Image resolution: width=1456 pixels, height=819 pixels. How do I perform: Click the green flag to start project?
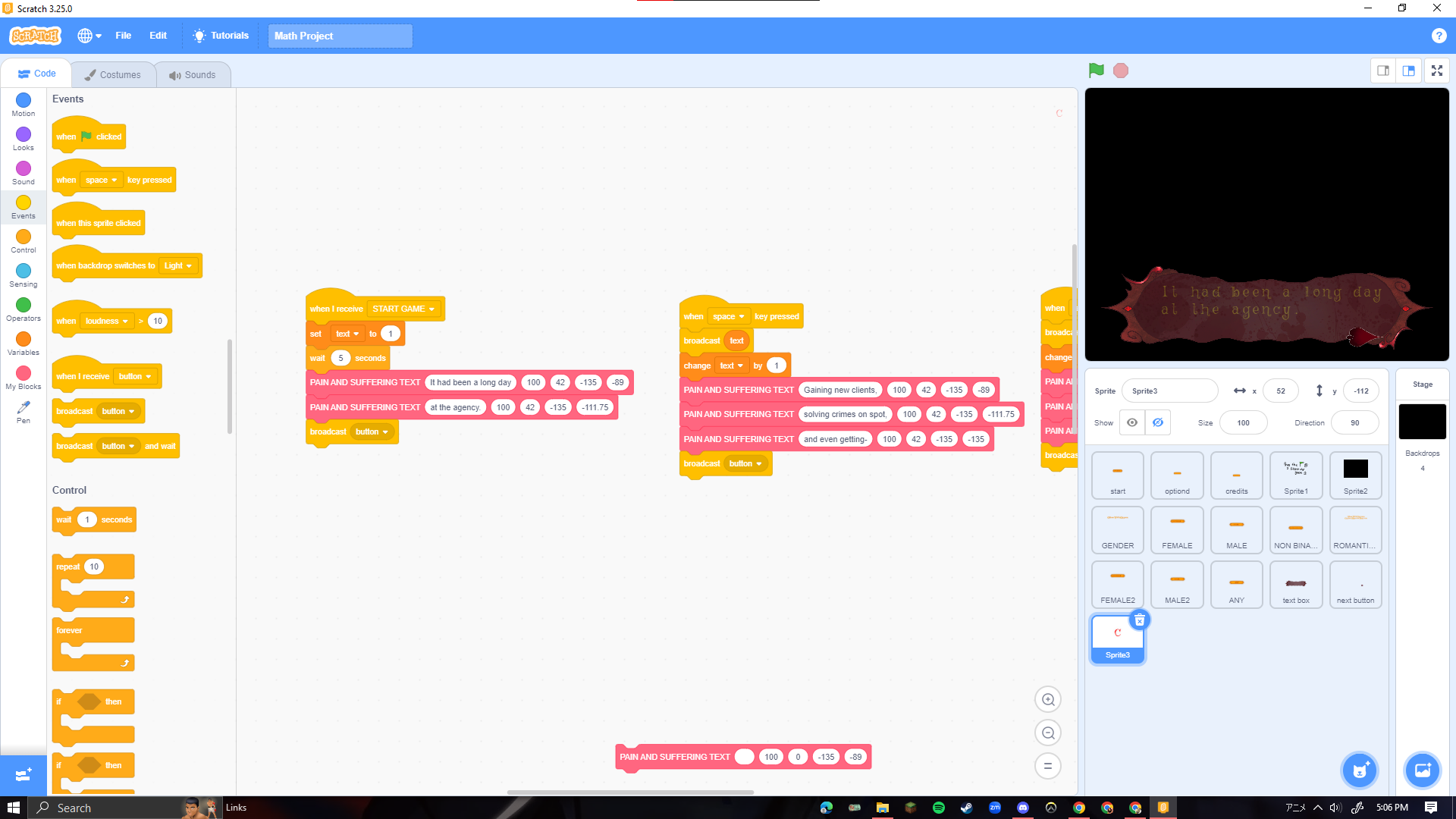(1096, 71)
